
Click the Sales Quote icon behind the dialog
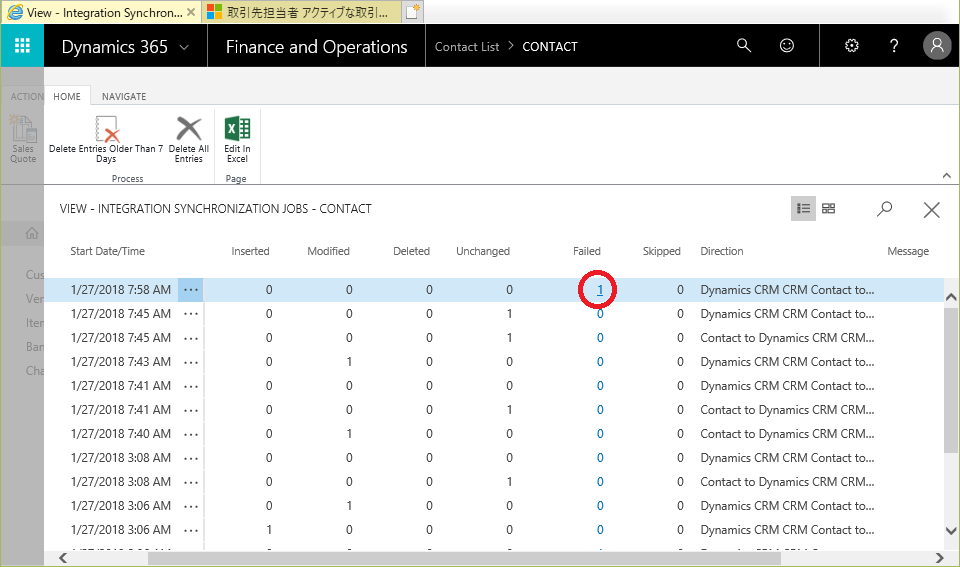pos(23,140)
